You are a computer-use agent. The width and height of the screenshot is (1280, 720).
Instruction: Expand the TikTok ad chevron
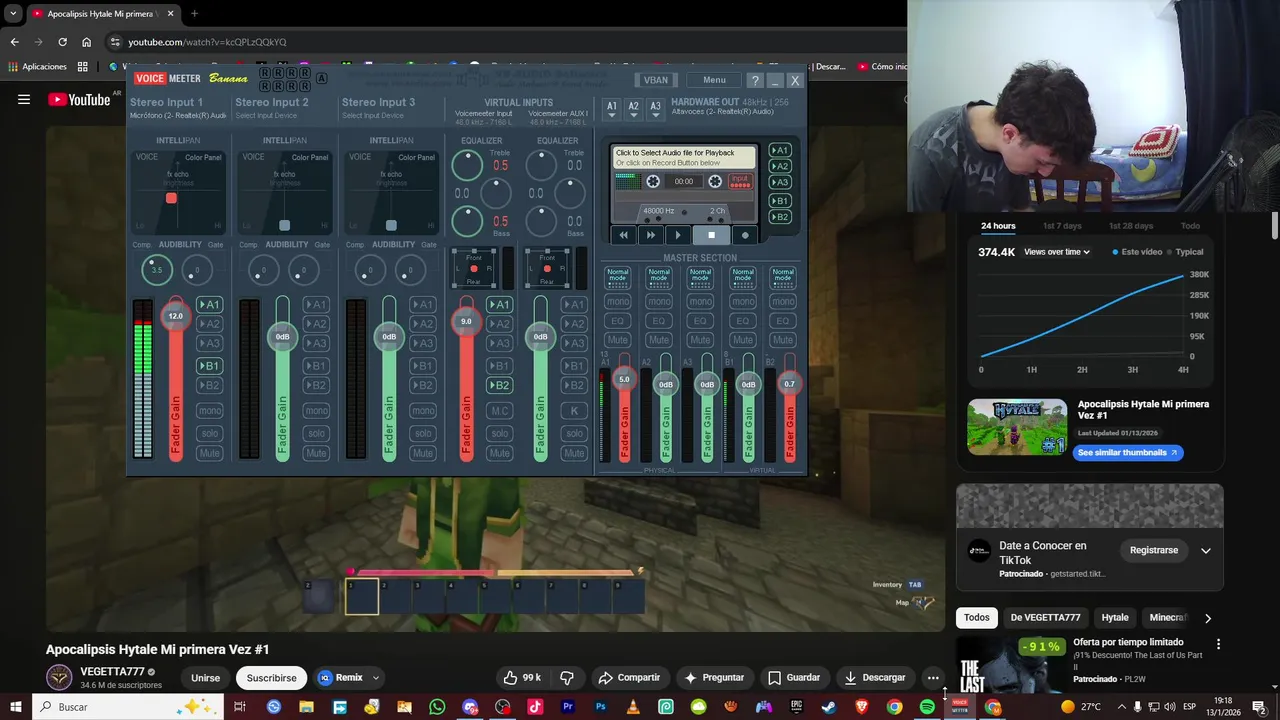[1206, 550]
